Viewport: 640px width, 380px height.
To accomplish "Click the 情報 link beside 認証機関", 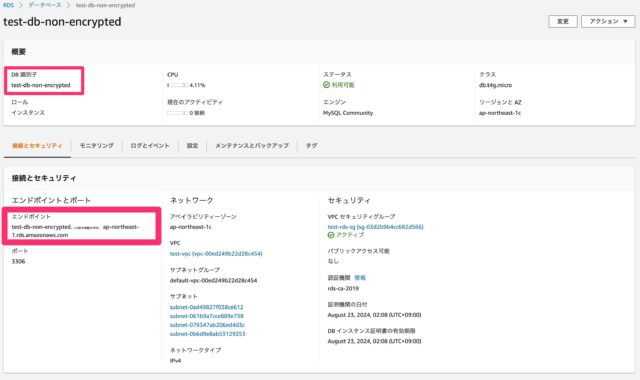I will 360,278.
